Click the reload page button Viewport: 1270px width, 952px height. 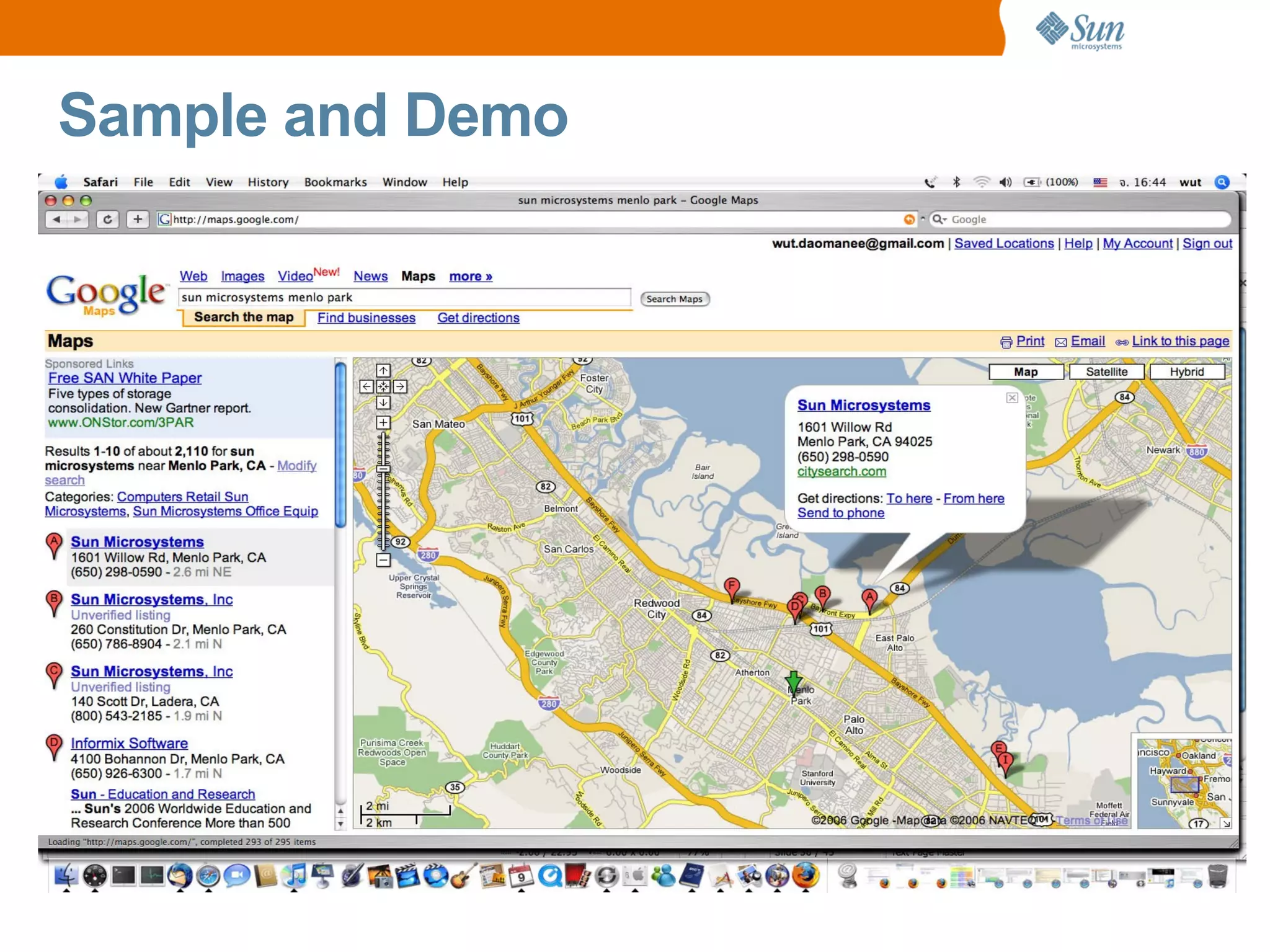108,220
